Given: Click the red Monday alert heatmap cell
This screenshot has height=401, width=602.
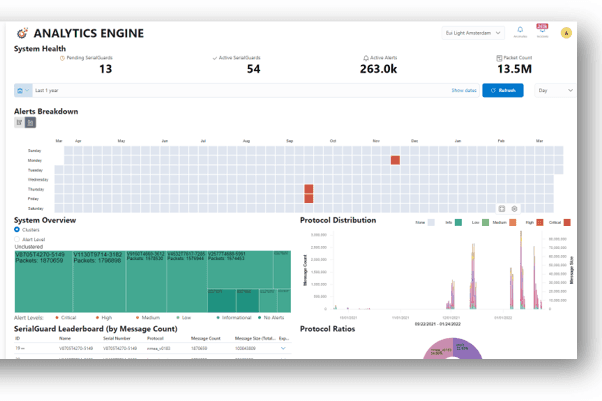Looking at the screenshot, I should tap(395, 160).
